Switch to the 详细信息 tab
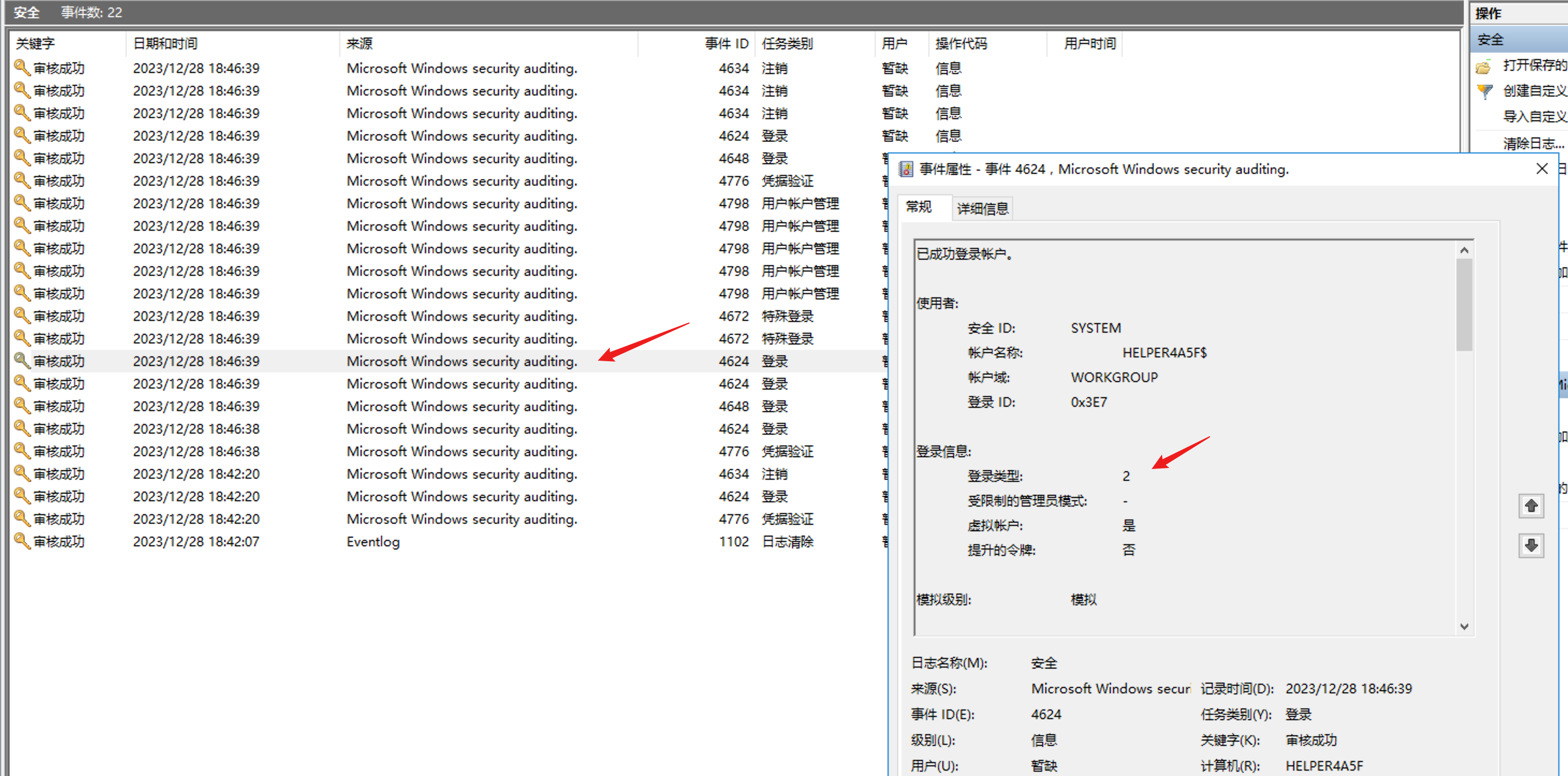 pyautogui.click(x=982, y=209)
